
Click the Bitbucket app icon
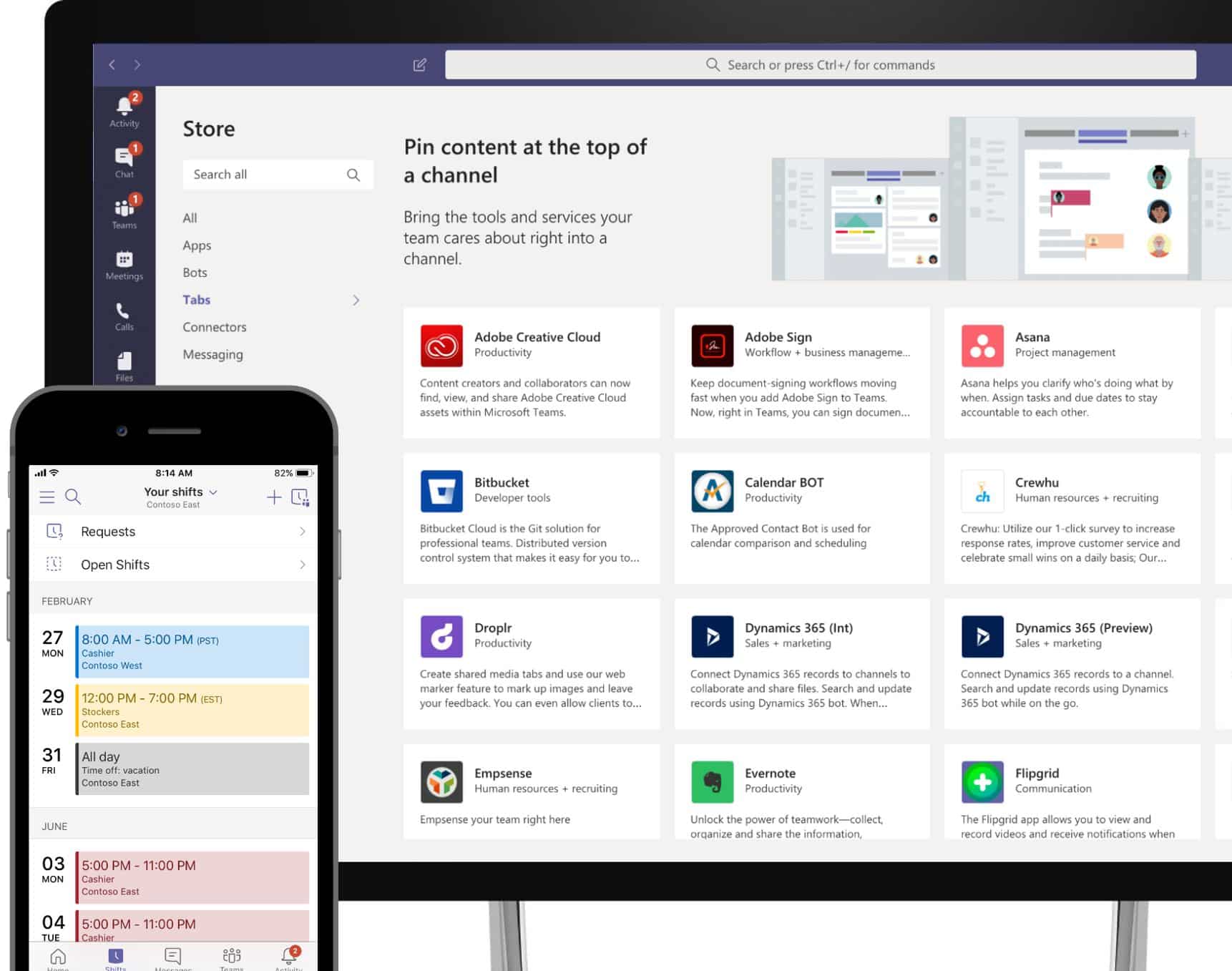pyautogui.click(x=441, y=491)
